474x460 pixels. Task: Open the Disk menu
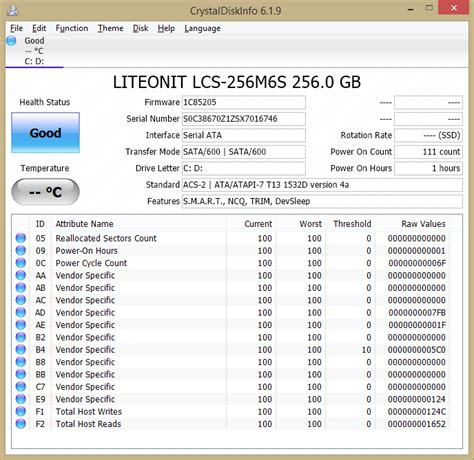pos(140,28)
